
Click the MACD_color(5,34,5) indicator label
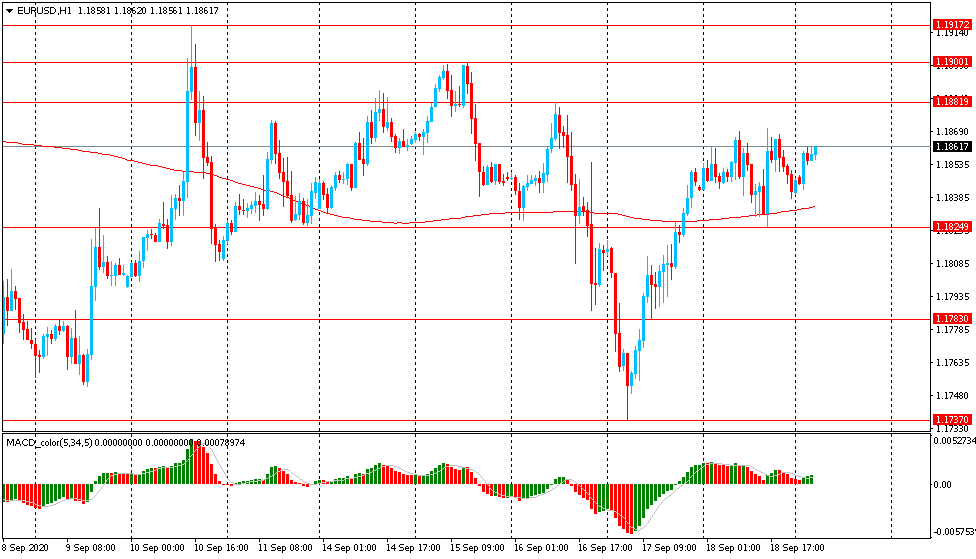tap(49, 443)
